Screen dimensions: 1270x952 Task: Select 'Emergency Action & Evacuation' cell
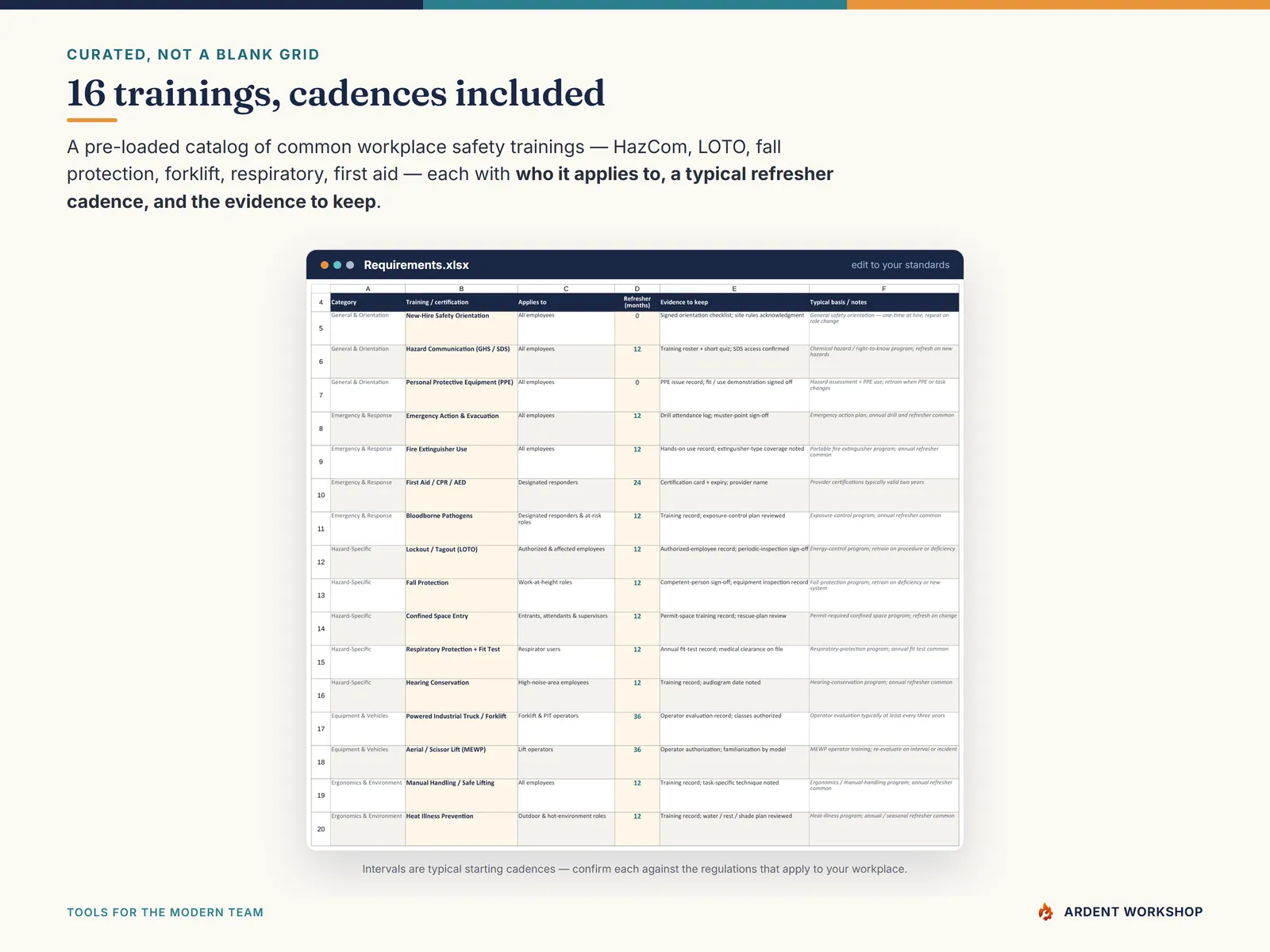point(461,428)
